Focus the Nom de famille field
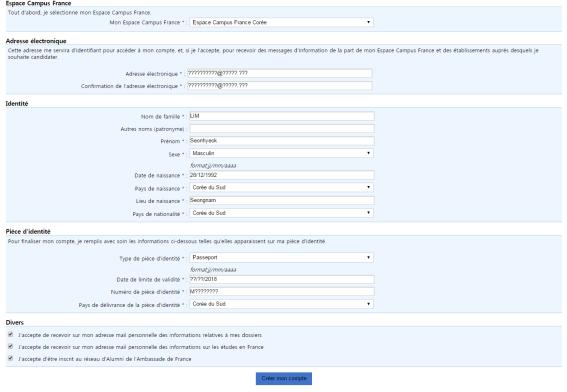 point(282,116)
